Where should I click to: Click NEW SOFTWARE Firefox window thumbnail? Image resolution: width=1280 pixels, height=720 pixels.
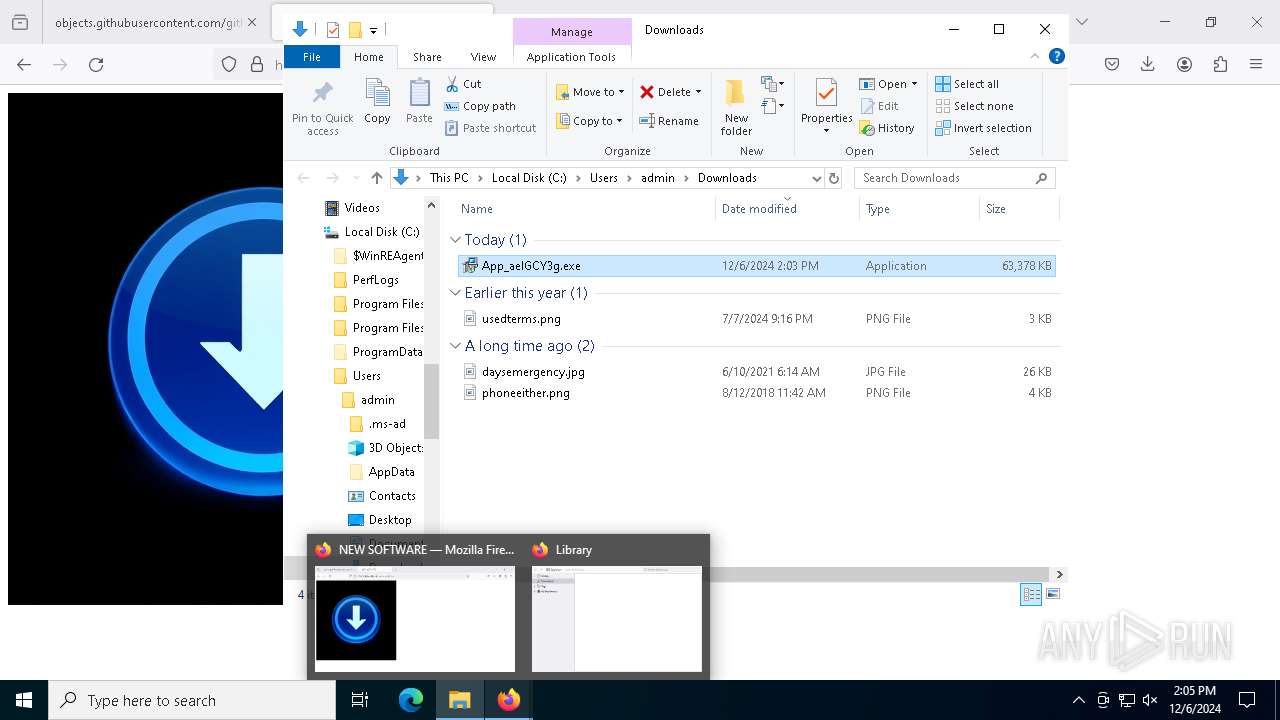click(x=414, y=619)
